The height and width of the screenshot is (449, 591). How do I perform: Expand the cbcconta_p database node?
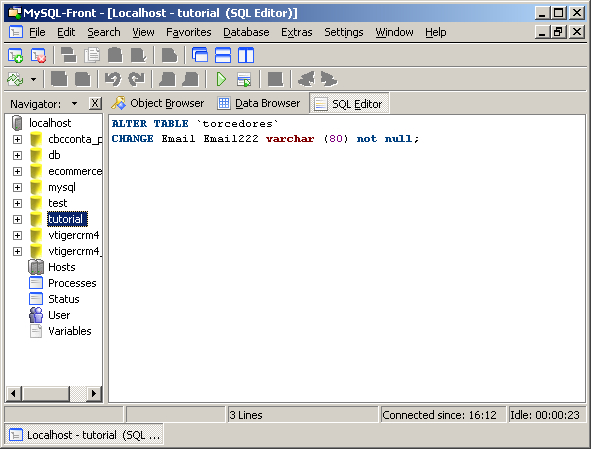tap(17, 139)
